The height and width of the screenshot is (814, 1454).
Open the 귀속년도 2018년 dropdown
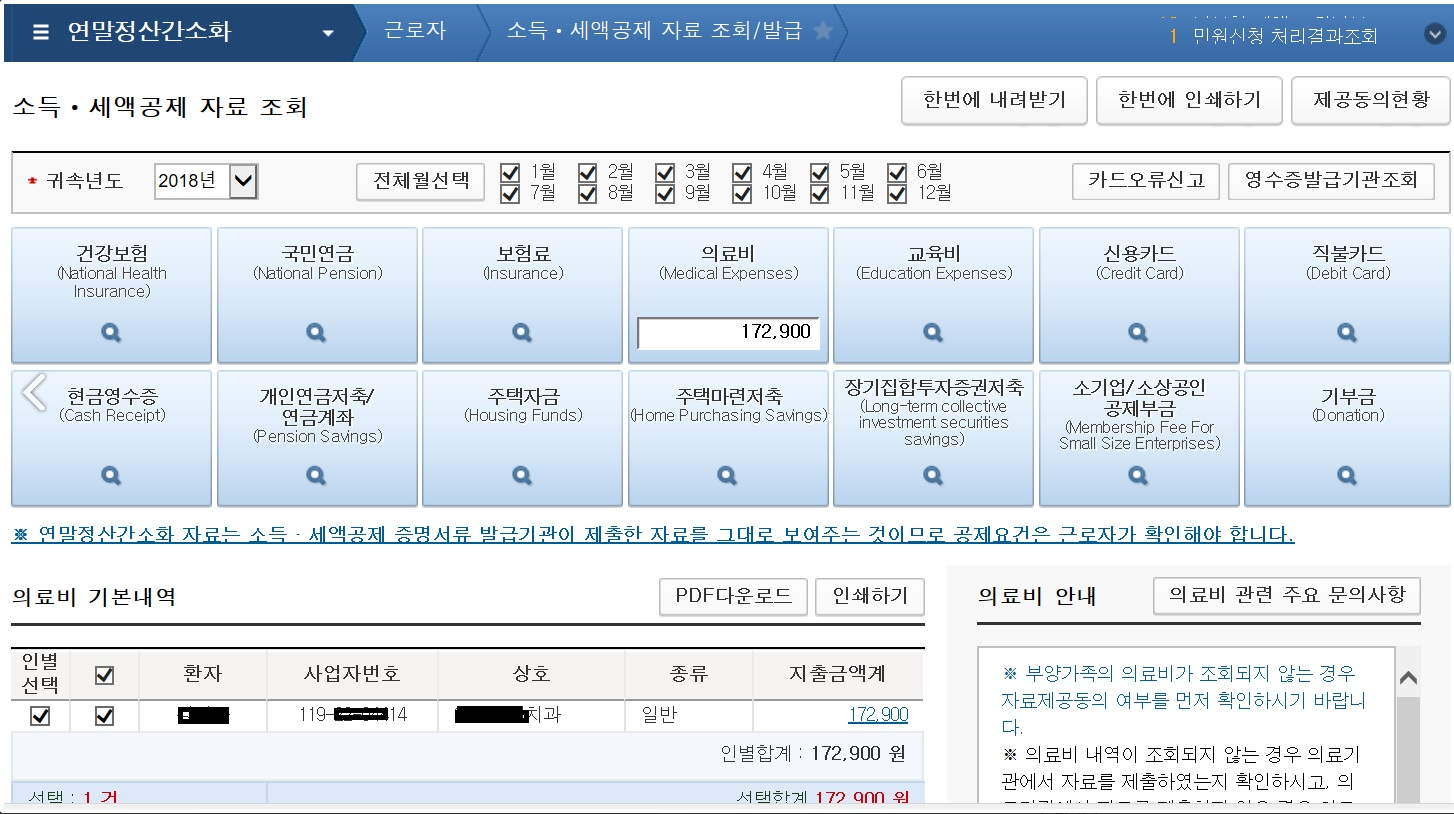(x=206, y=182)
